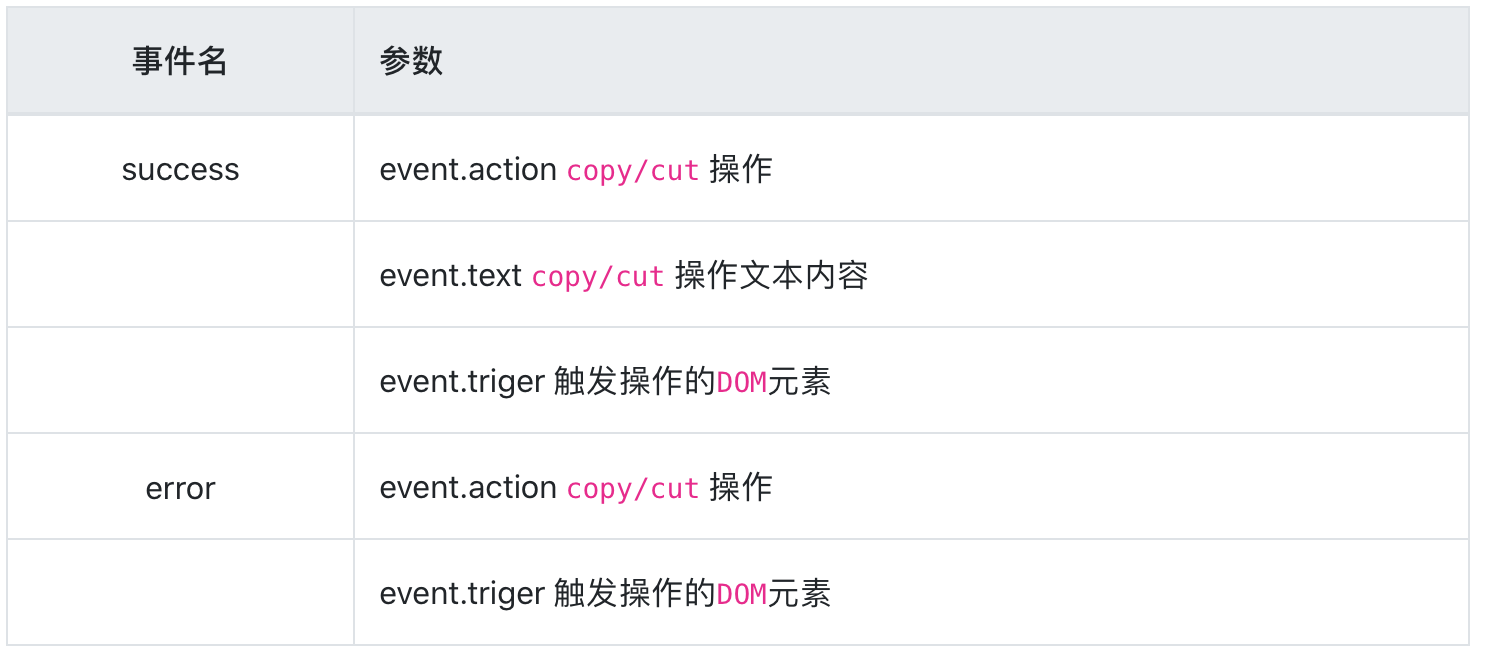Click empty event name cell in last row

(x=180, y=593)
